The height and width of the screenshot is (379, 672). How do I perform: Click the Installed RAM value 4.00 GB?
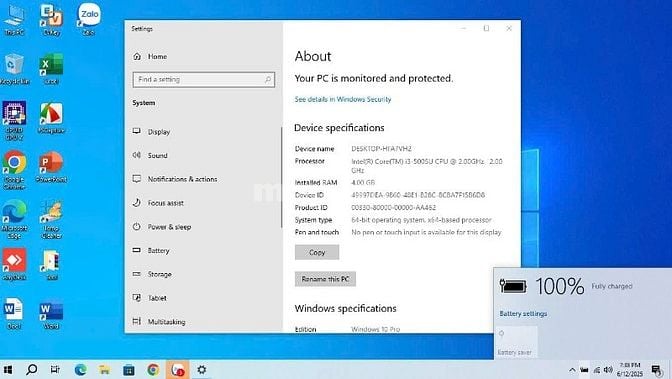(363, 183)
